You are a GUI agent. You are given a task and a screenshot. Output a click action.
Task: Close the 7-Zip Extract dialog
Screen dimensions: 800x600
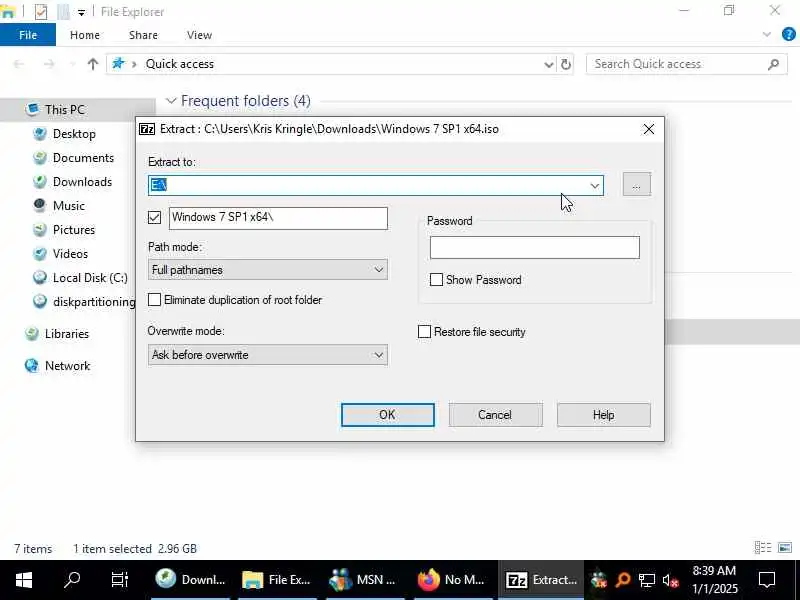pos(648,129)
